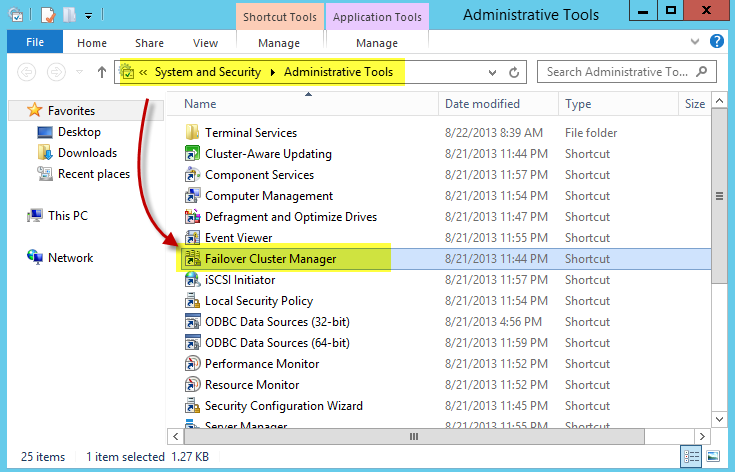Click the Forward navigation arrow
735x472 pixels.
(x=56, y=72)
